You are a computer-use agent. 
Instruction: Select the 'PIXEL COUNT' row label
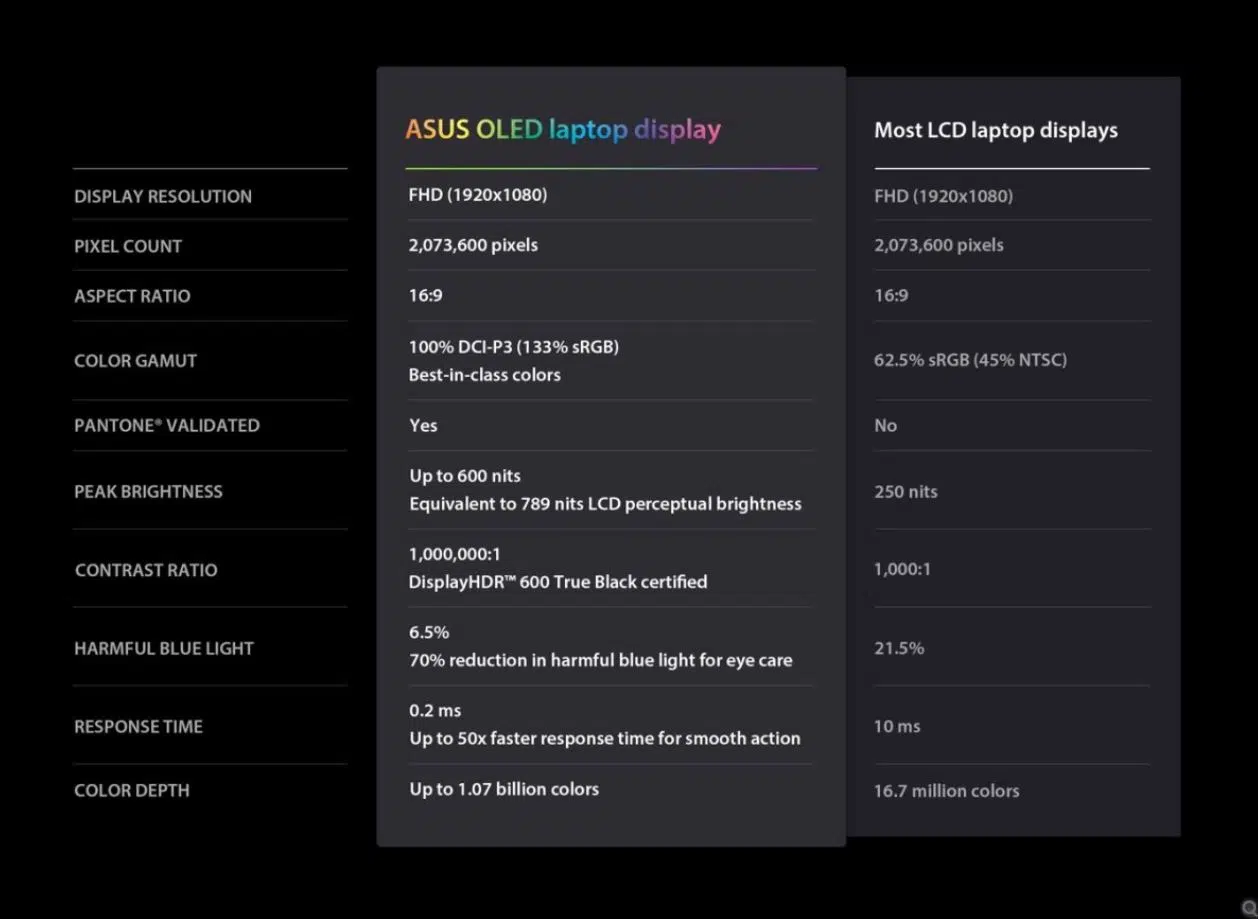(x=128, y=246)
